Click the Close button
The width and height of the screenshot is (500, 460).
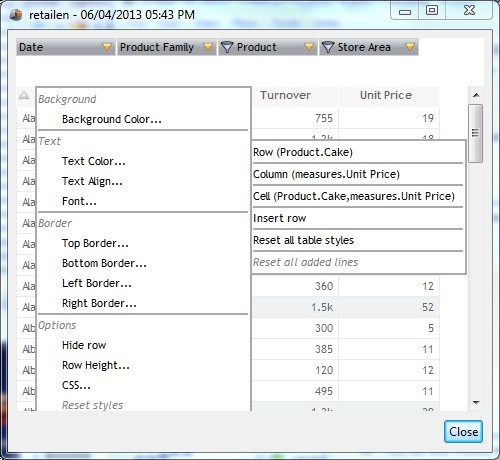[463, 432]
